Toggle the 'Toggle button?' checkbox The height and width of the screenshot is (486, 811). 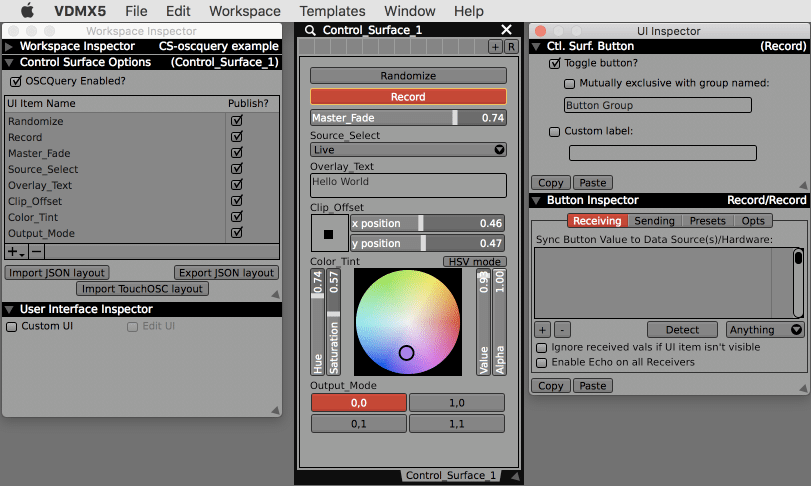554,64
